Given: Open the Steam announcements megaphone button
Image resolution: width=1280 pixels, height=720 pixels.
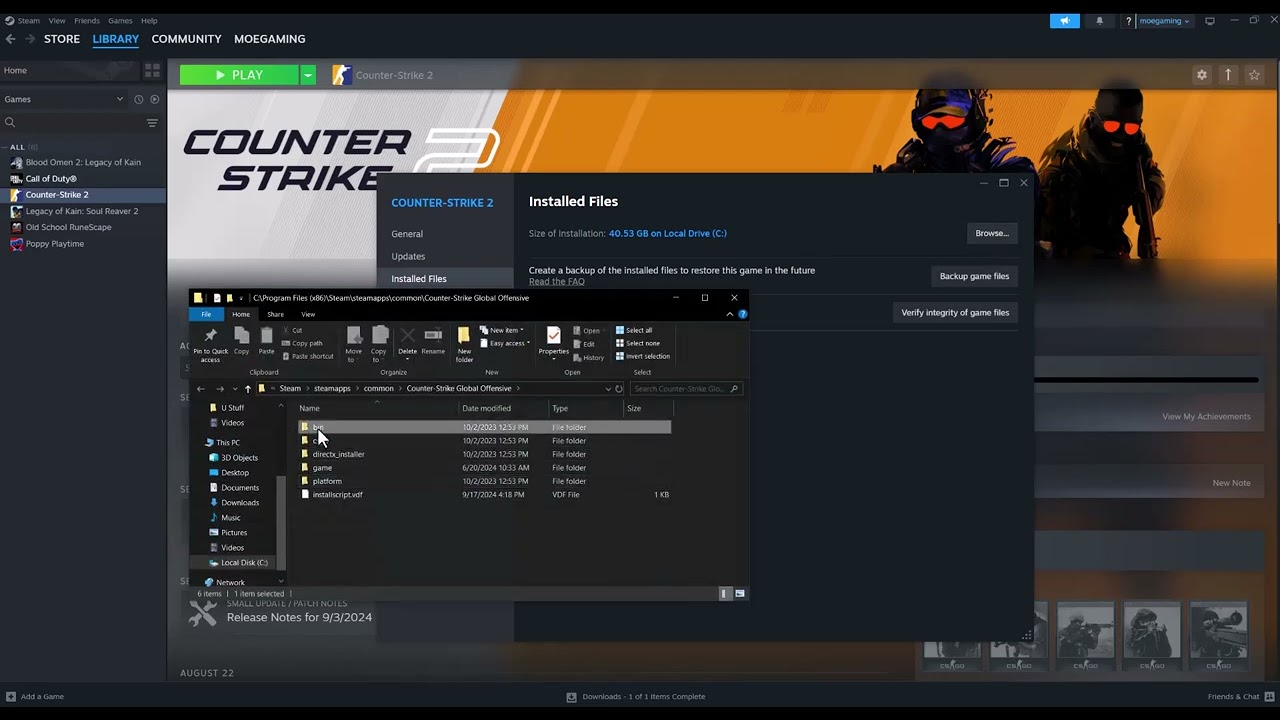Looking at the screenshot, I should pos(1065,21).
